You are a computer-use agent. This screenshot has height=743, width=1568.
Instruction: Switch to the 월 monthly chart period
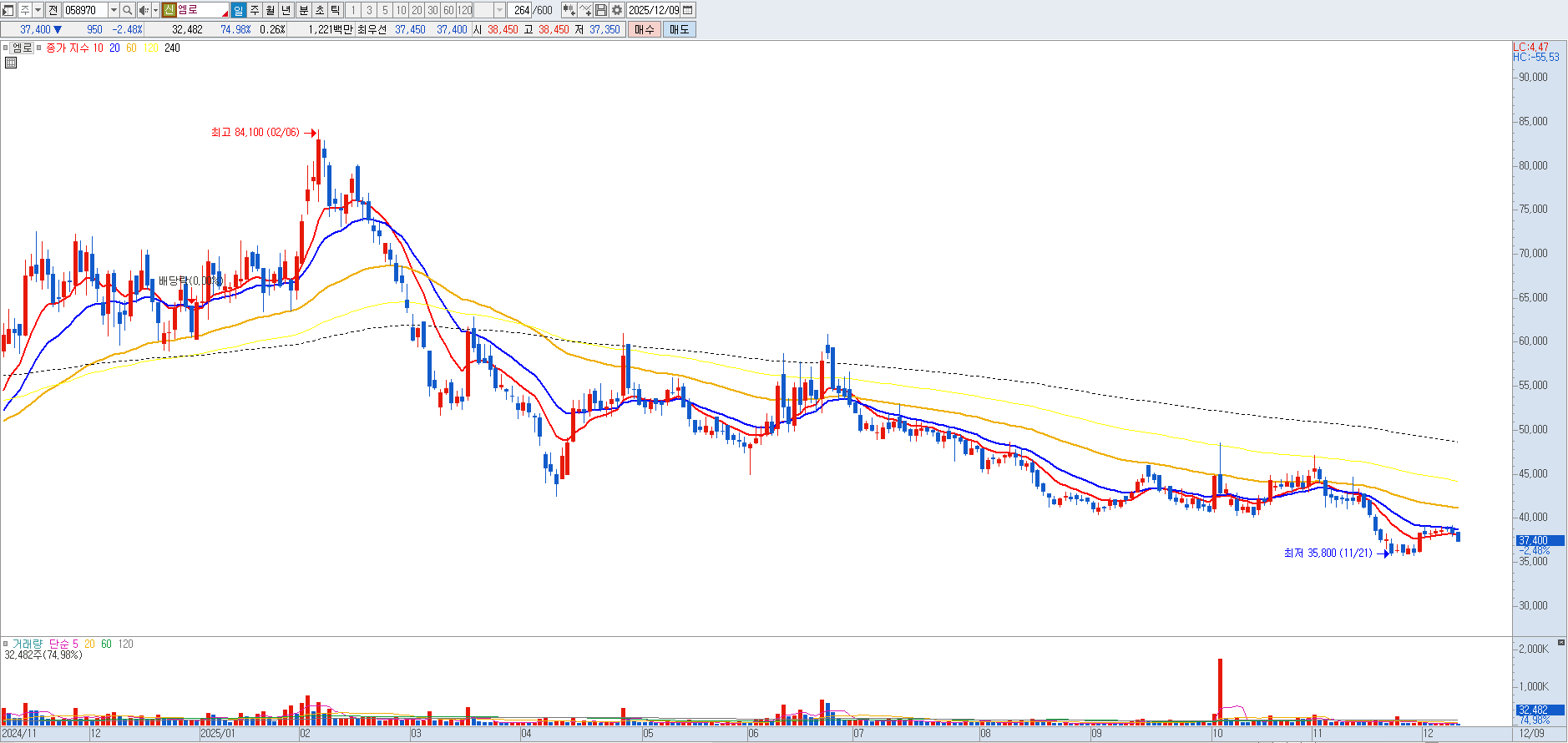pyautogui.click(x=271, y=10)
